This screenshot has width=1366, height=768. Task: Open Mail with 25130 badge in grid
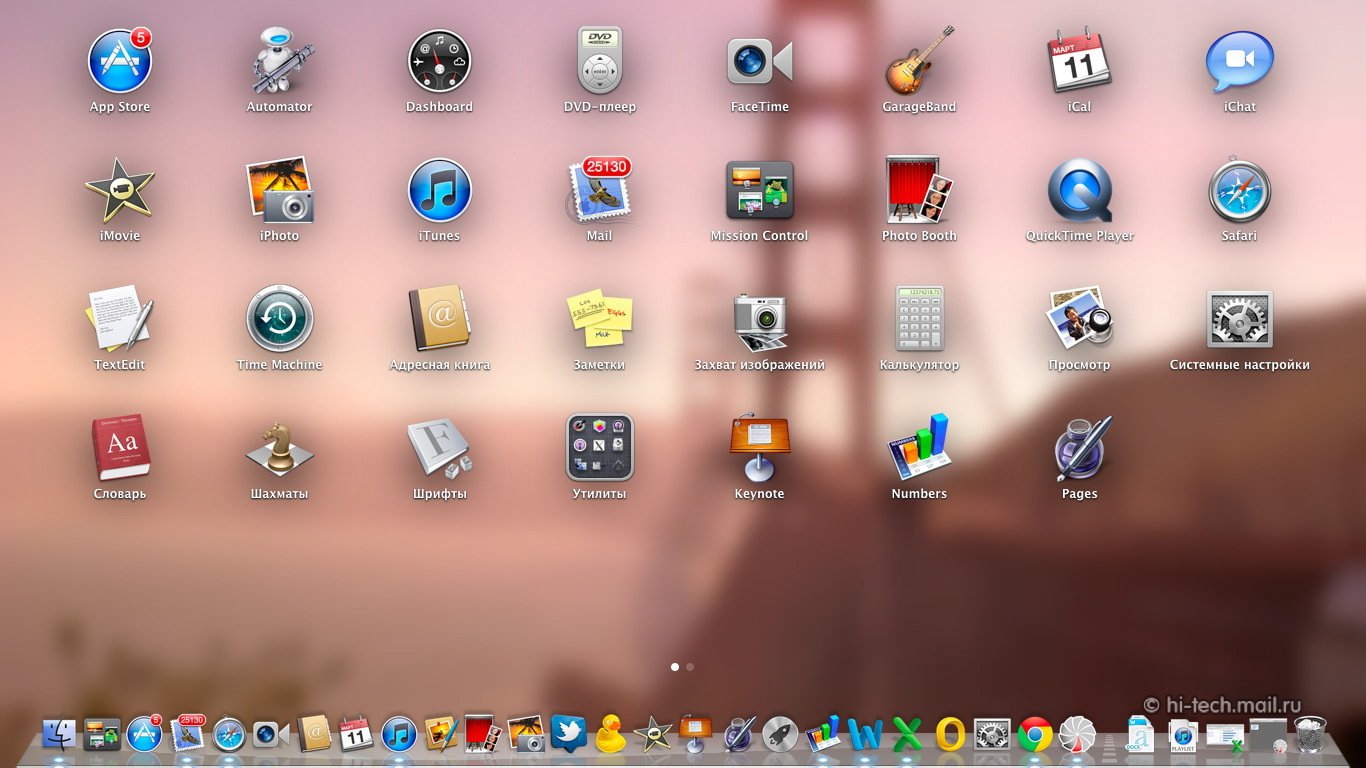[599, 190]
